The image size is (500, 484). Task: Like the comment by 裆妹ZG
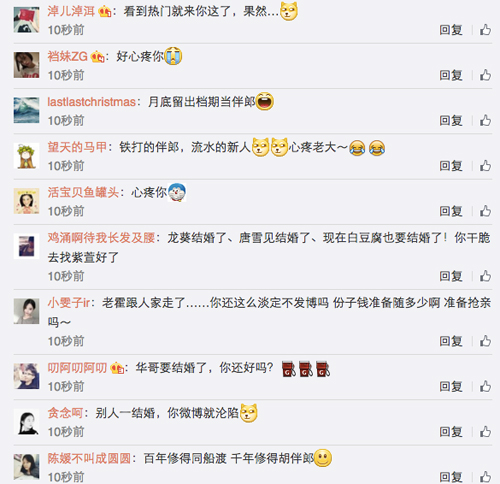pyautogui.click(x=485, y=75)
